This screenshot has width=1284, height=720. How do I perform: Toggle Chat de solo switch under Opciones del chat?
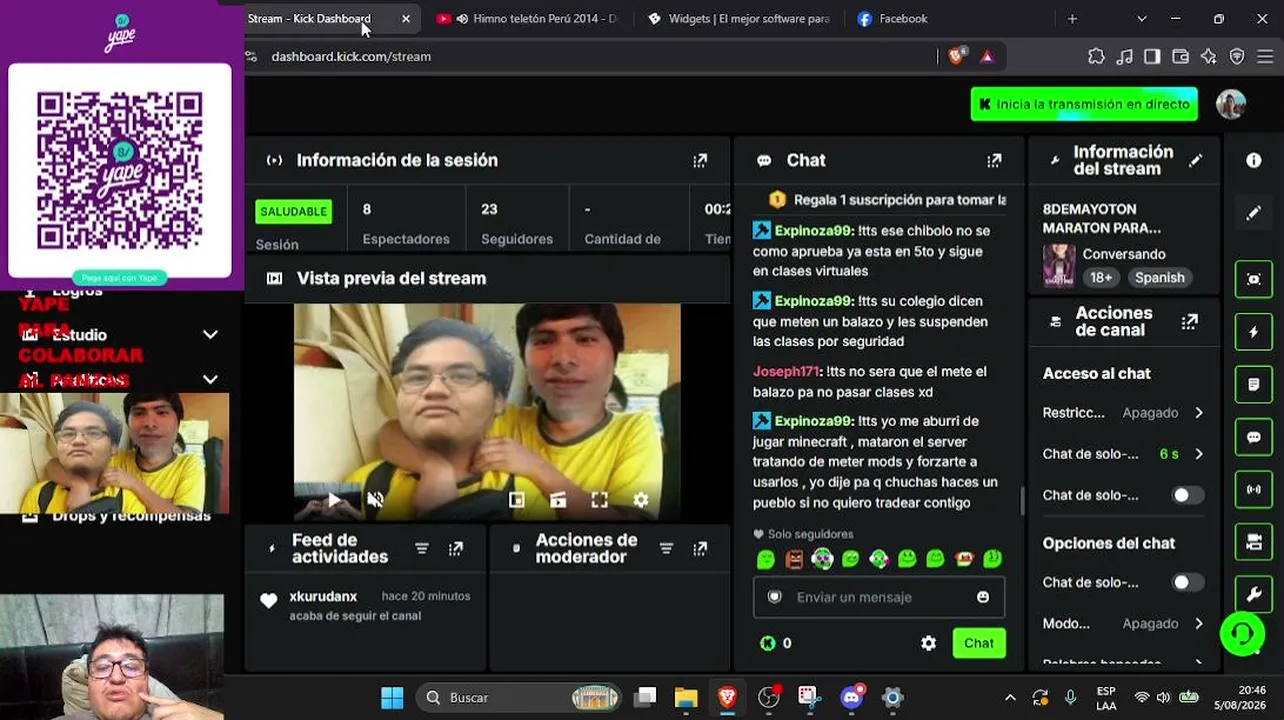point(1187,582)
